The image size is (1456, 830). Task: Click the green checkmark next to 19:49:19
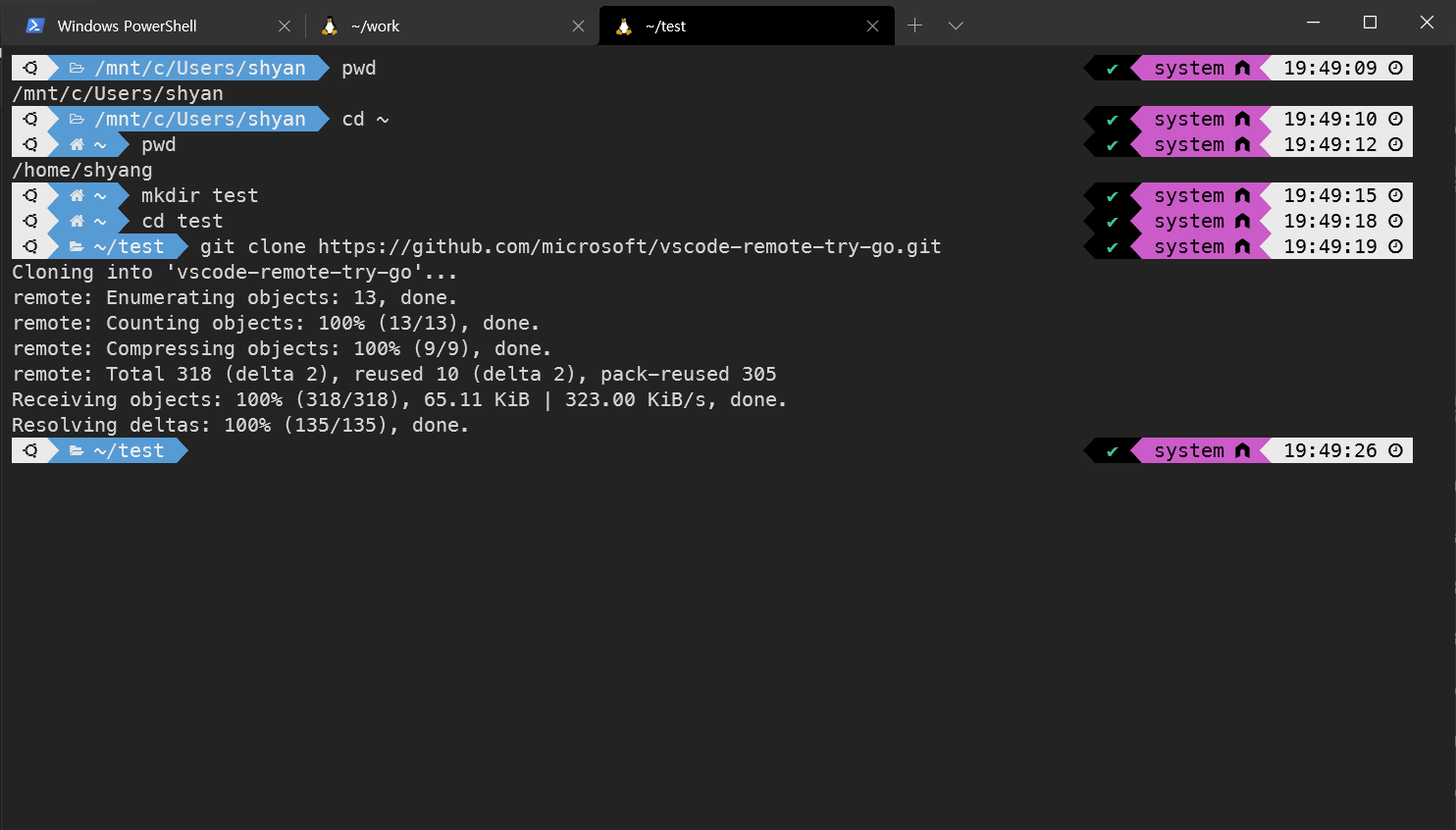click(1112, 246)
